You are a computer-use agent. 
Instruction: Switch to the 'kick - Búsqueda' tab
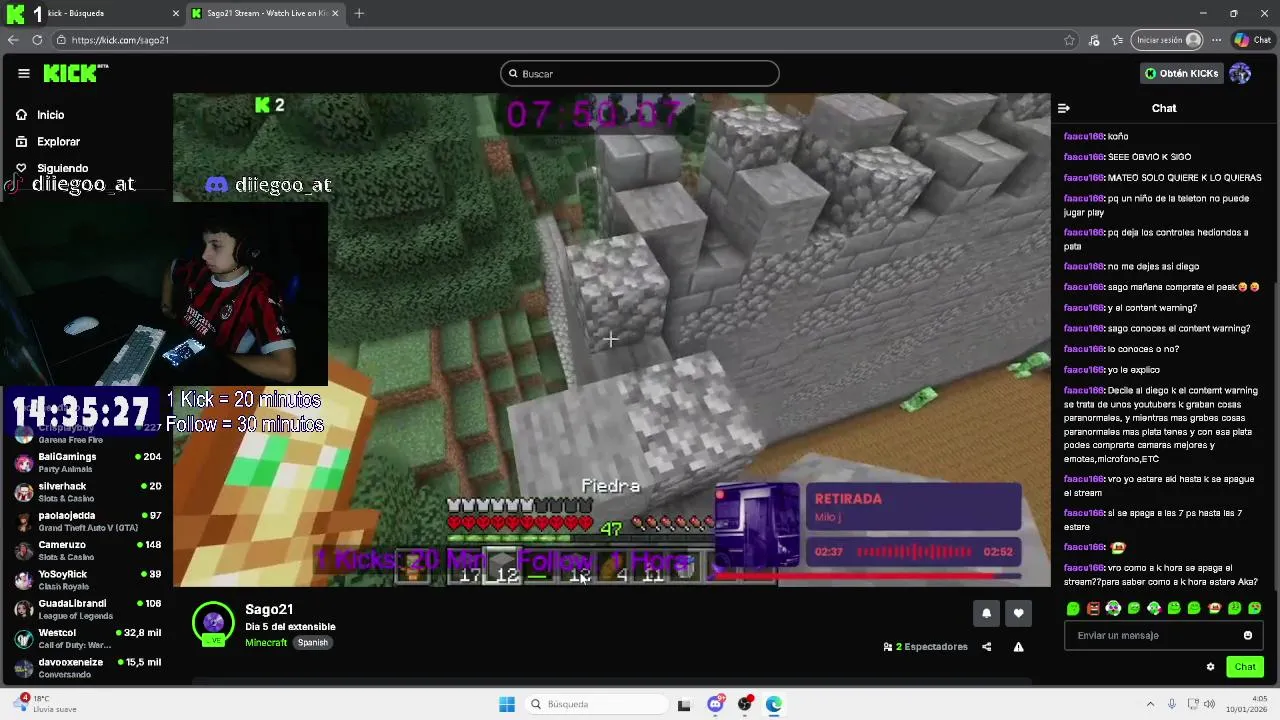(x=94, y=13)
